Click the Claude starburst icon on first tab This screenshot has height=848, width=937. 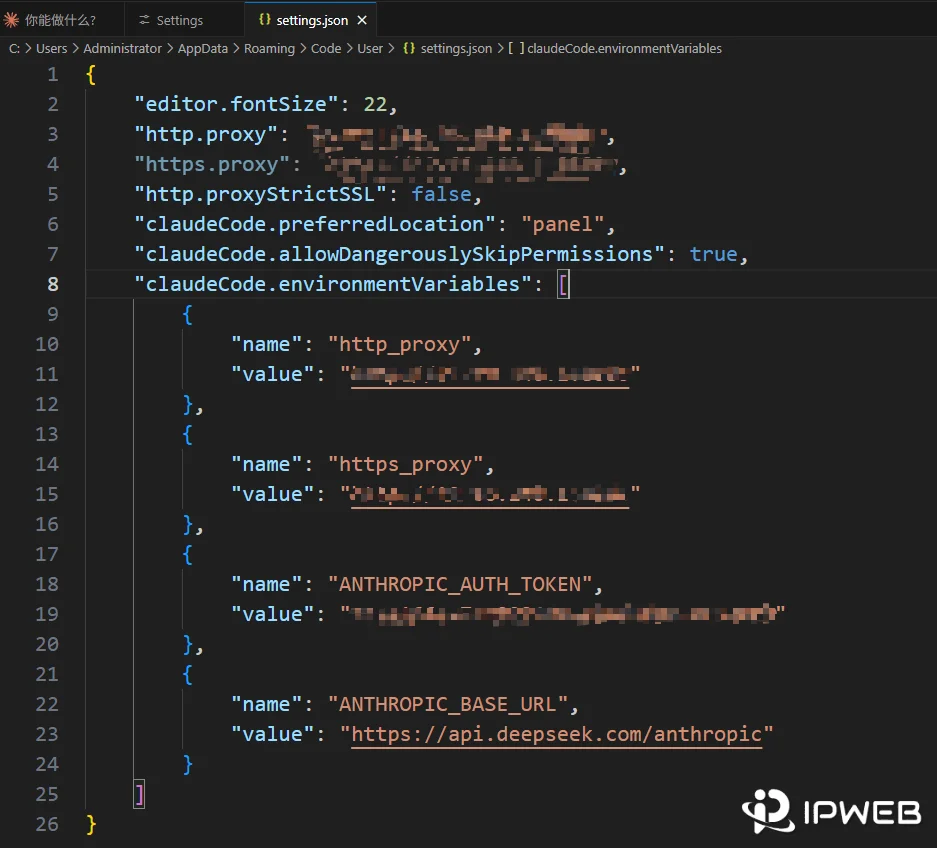coord(11,20)
